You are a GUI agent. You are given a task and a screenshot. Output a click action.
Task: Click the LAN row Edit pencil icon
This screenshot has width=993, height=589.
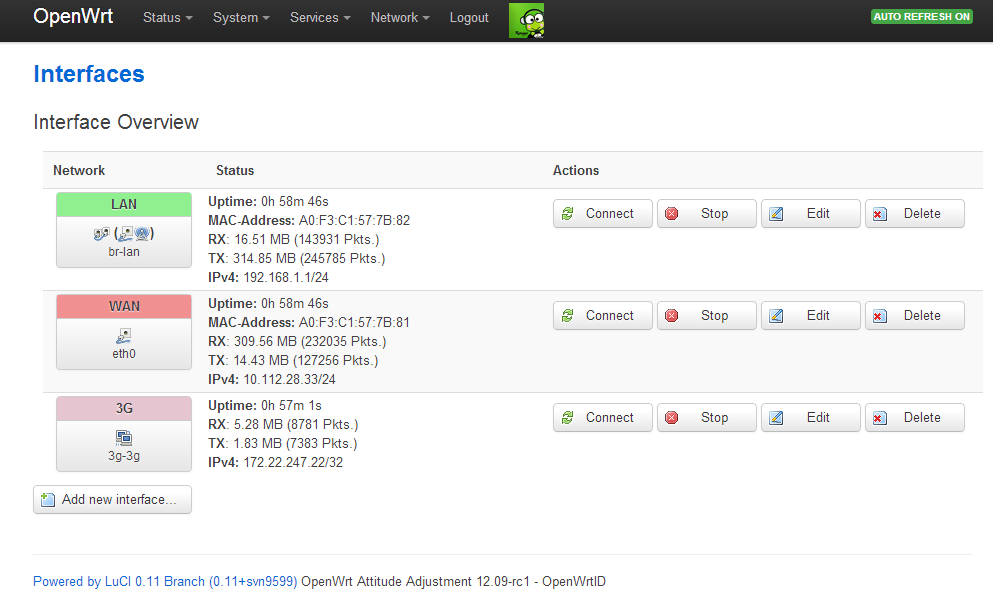point(776,214)
